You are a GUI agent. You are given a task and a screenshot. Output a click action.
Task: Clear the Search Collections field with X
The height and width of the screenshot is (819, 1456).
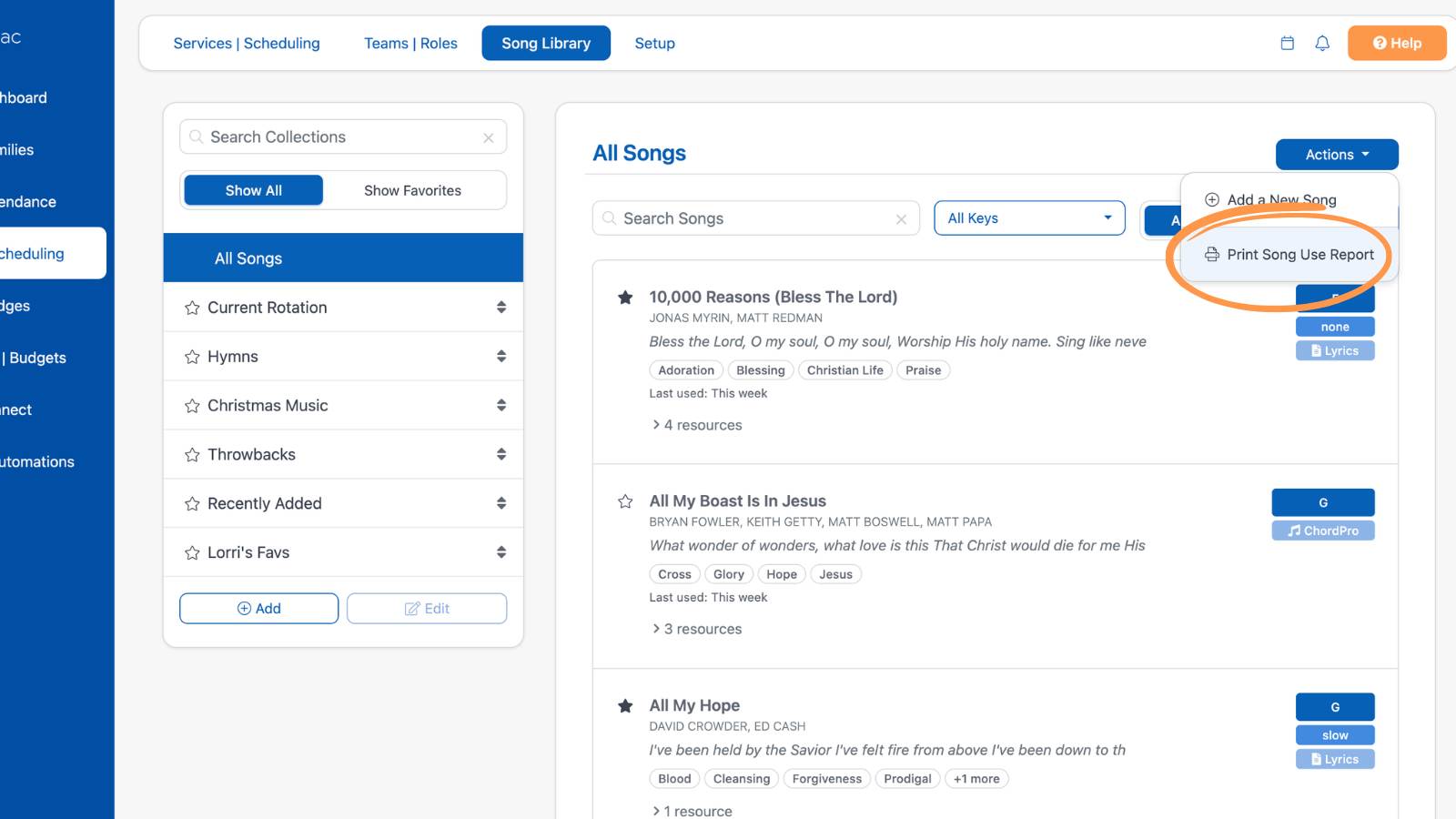click(x=489, y=137)
